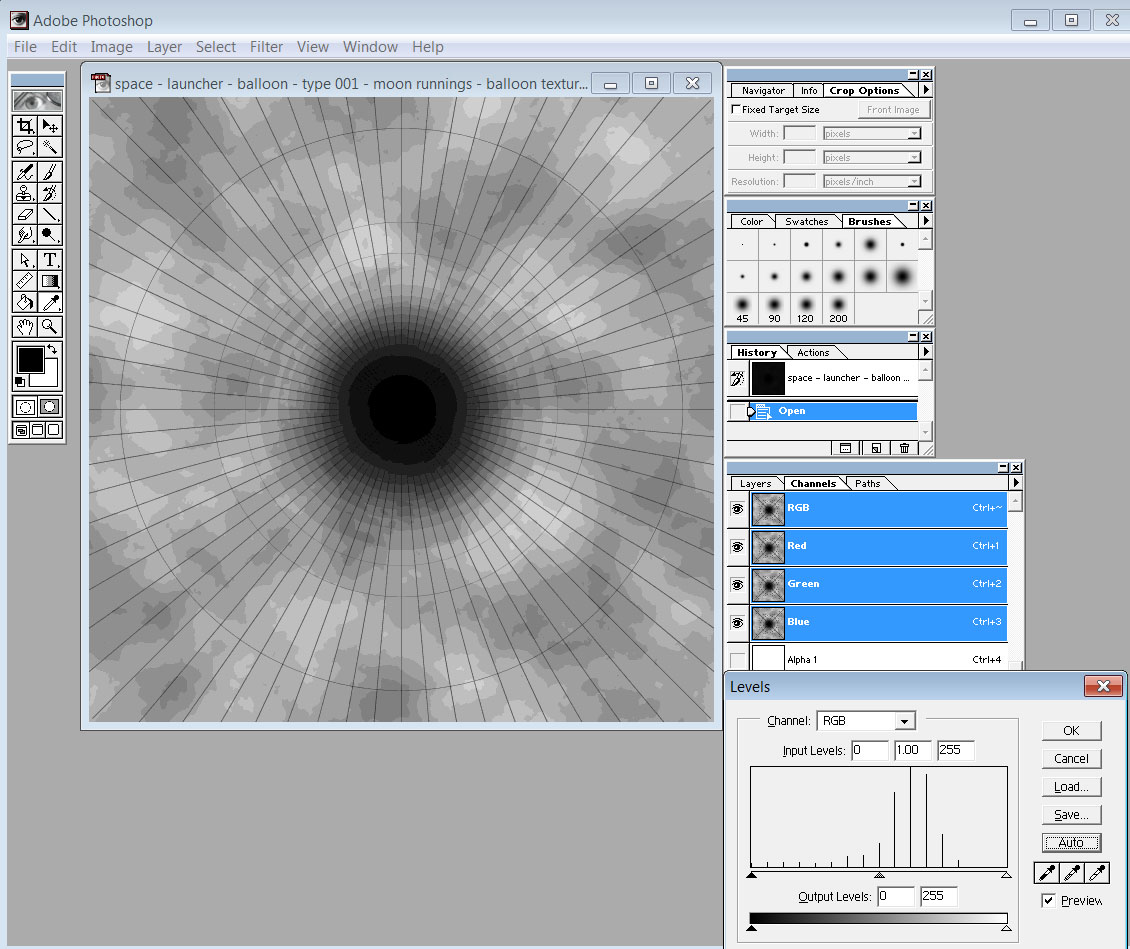1130x949 pixels.
Task: Switch to the Hand tool
Action: [x=25, y=327]
